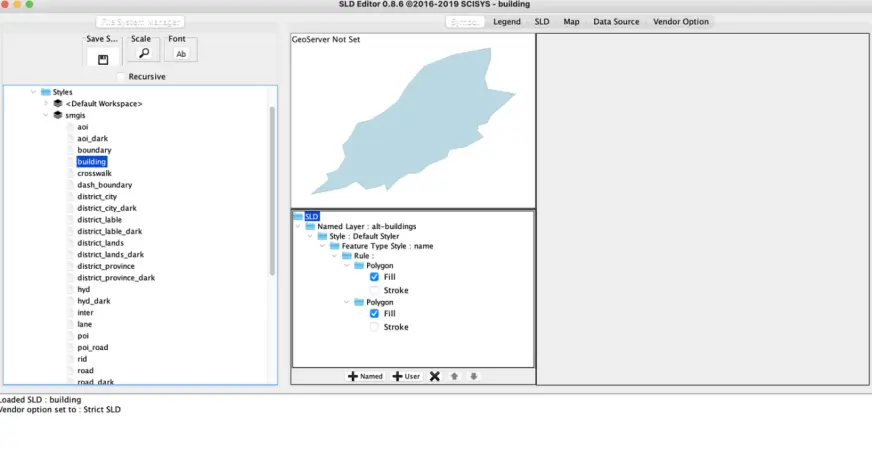Click the Default Workspace layers icon

[58, 104]
